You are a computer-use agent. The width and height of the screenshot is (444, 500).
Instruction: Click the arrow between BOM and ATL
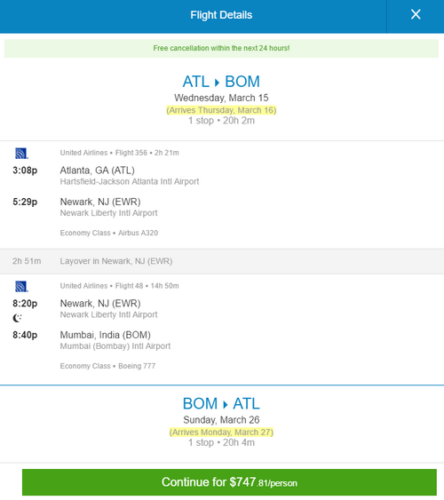coord(225,404)
